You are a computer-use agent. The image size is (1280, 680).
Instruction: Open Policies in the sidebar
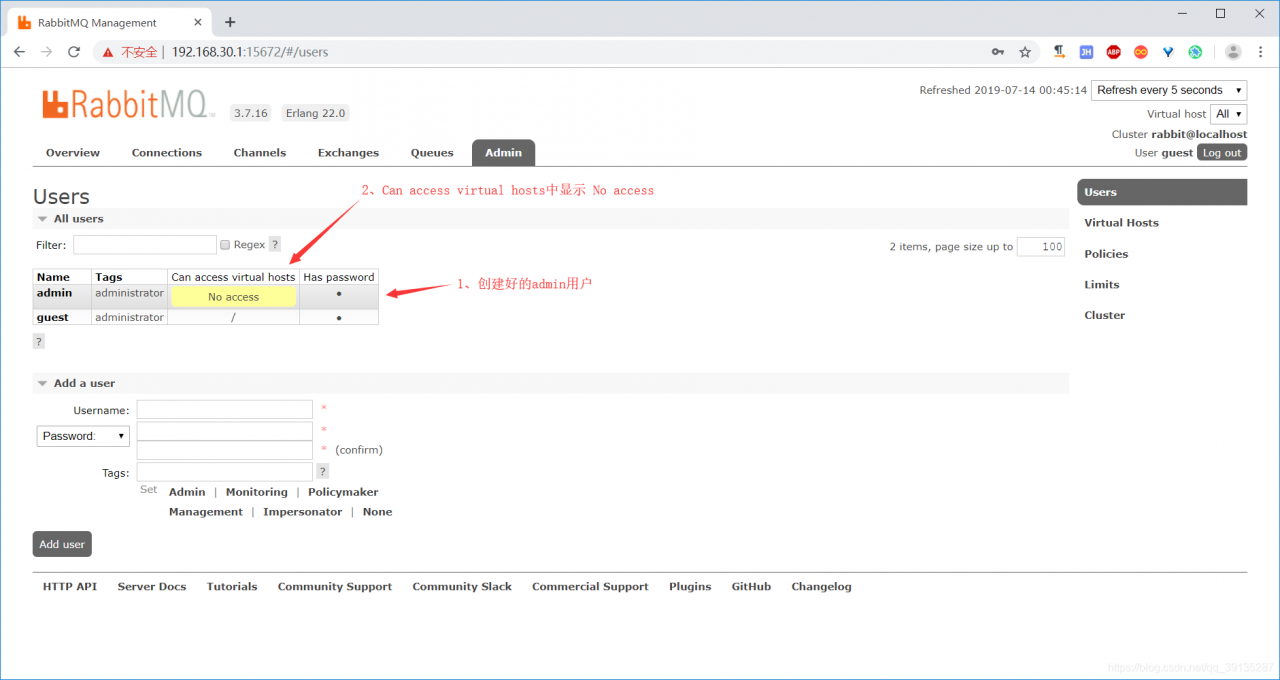[1106, 254]
